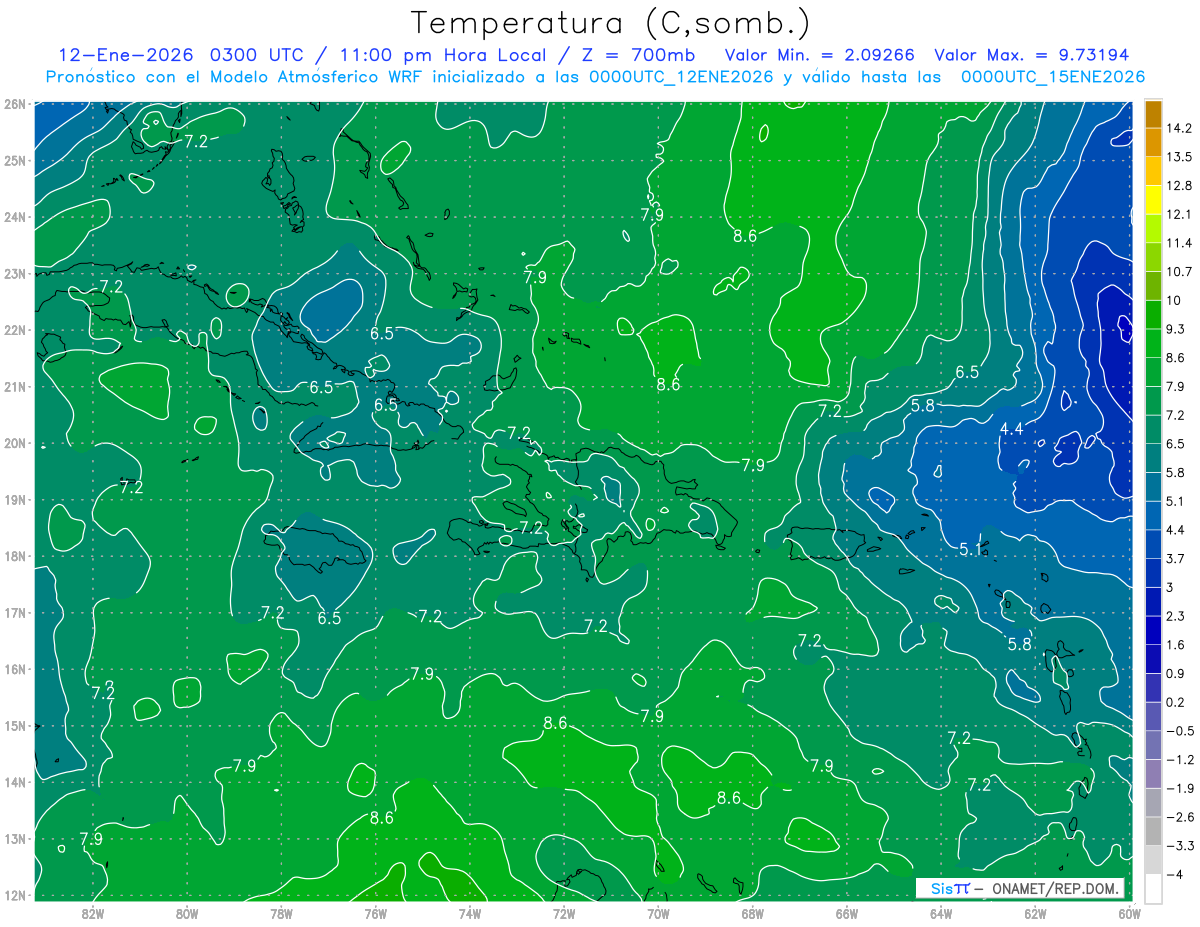Click the '8.6' contour label near 24N
The image size is (1200, 927).
click(745, 236)
